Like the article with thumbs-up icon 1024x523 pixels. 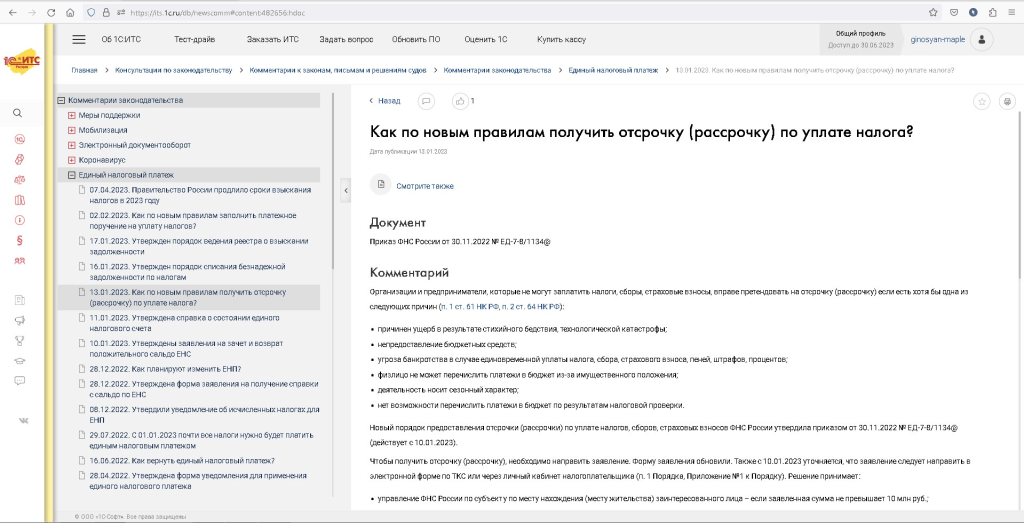pyautogui.click(x=460, y=101)
